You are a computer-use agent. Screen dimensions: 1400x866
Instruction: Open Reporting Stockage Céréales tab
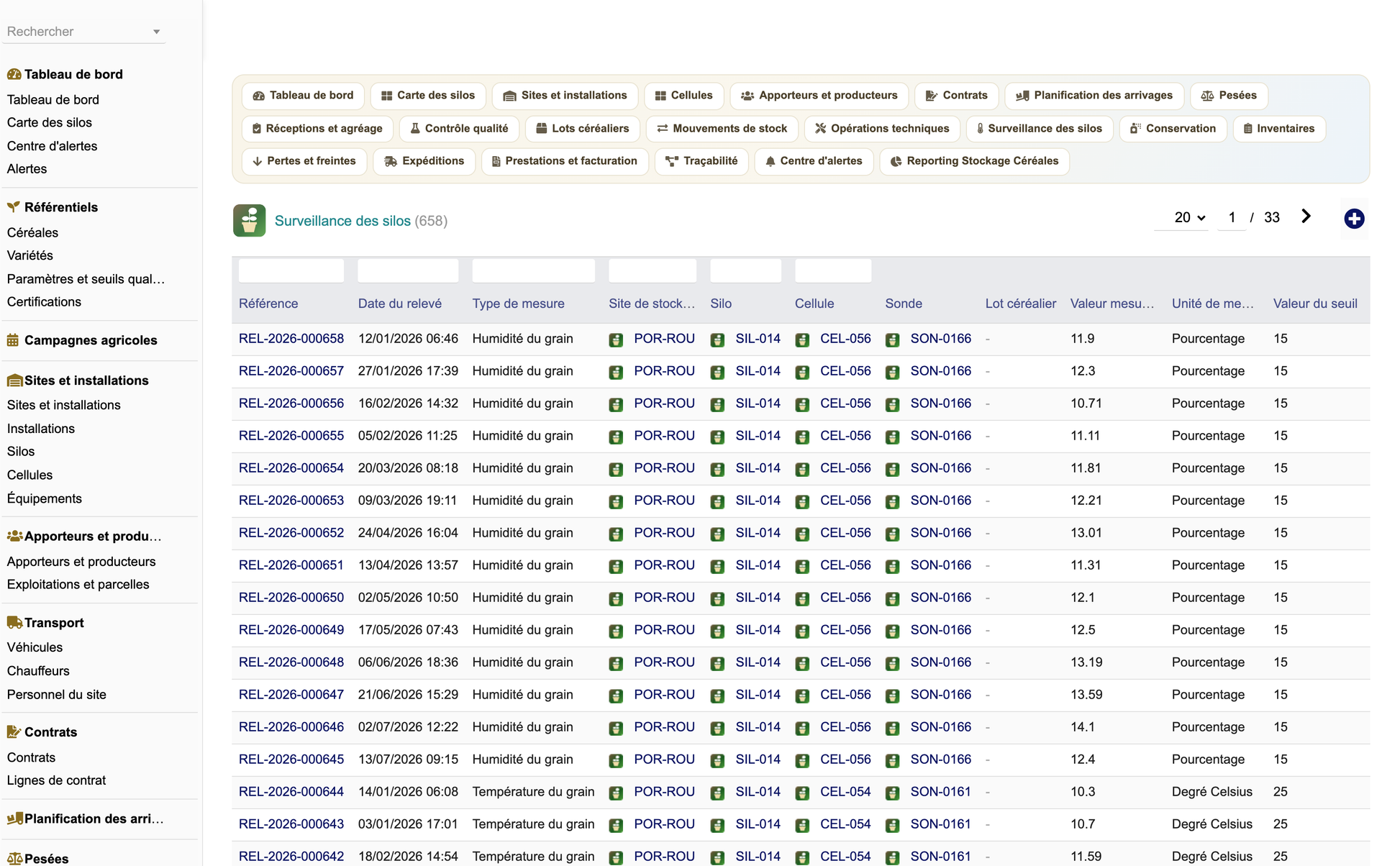coord(974,161)
